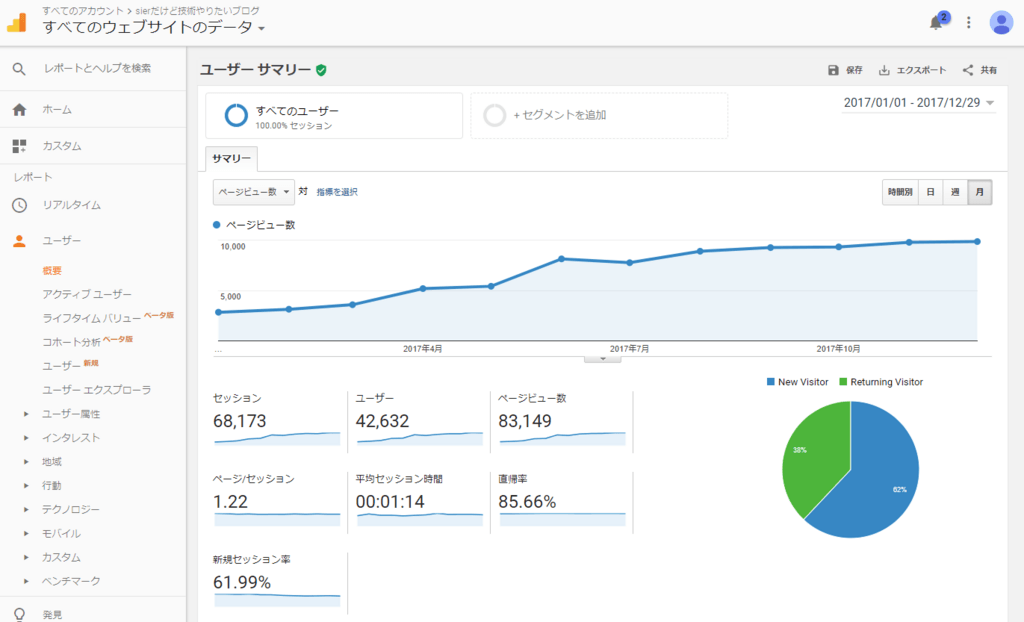Open the notifications bell icon

[936, 23]
